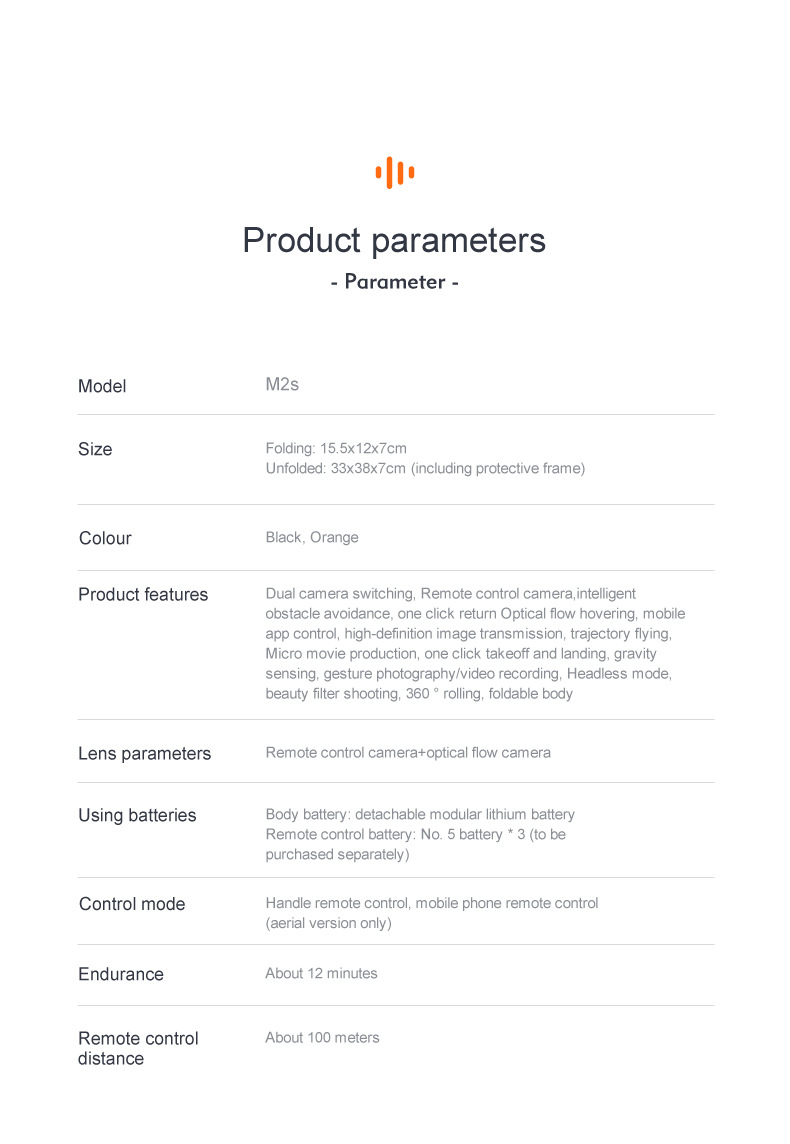Select the Lens parameters label
The height and width of the screenshot is (1144, 790).
[x=144, y=753]
